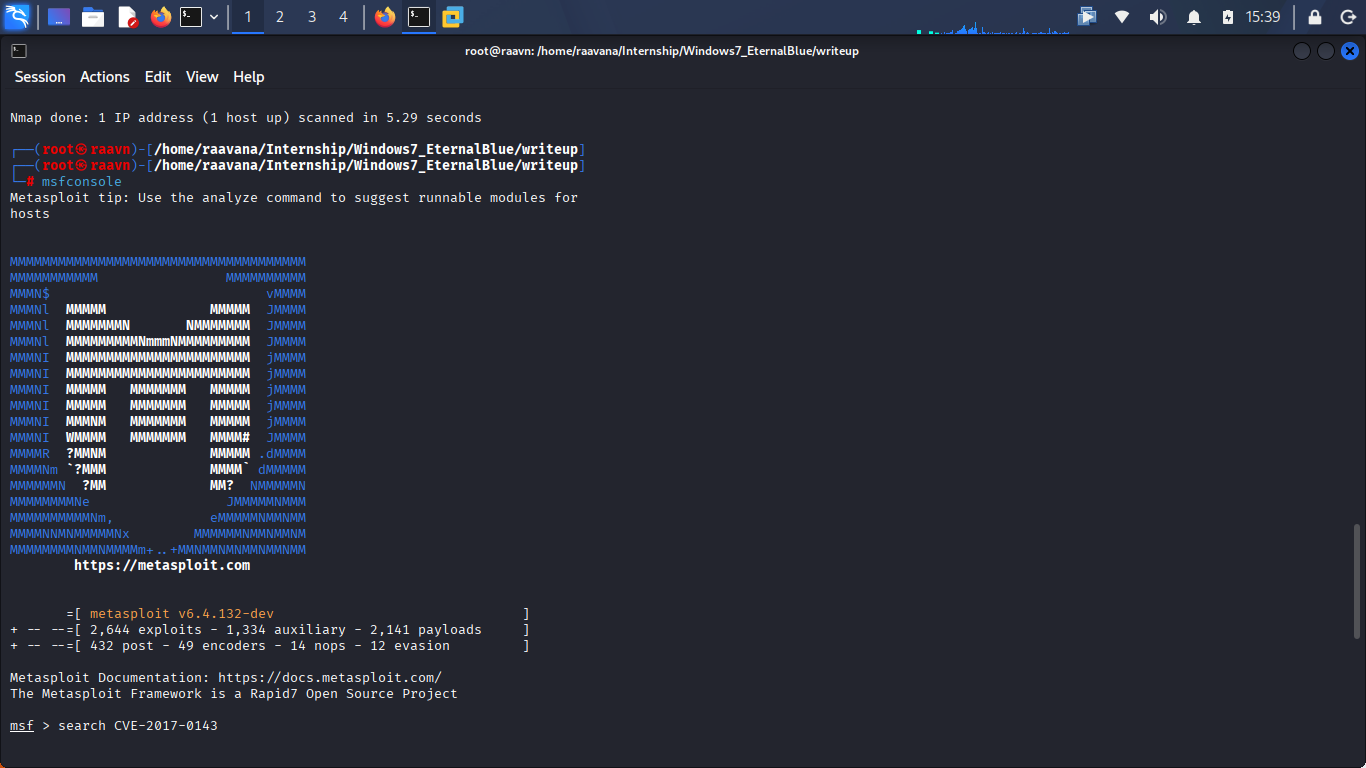Switch to workspace 4
Viewport: 1366px width, 768px height.
click(x=344, y=17)
